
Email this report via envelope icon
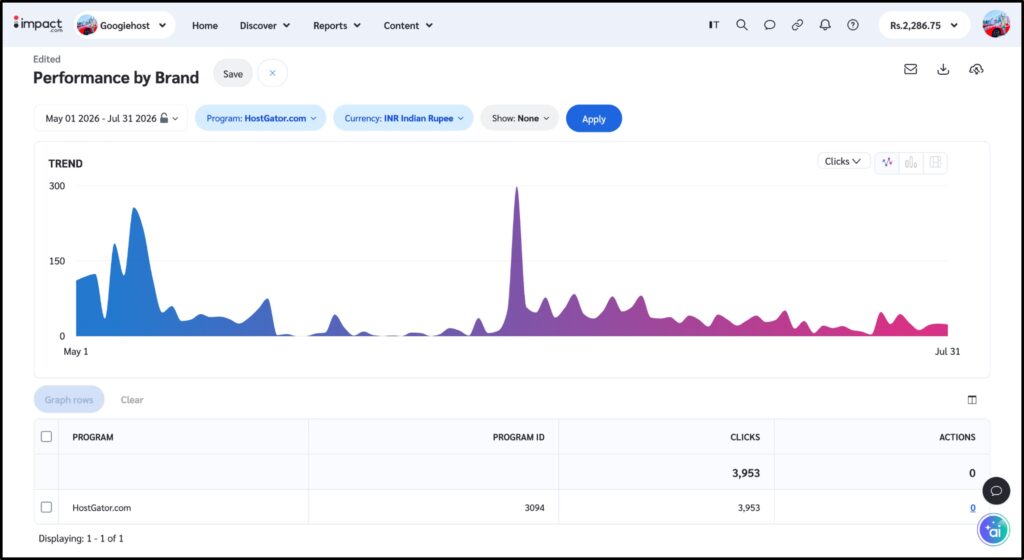coord(910,69)
